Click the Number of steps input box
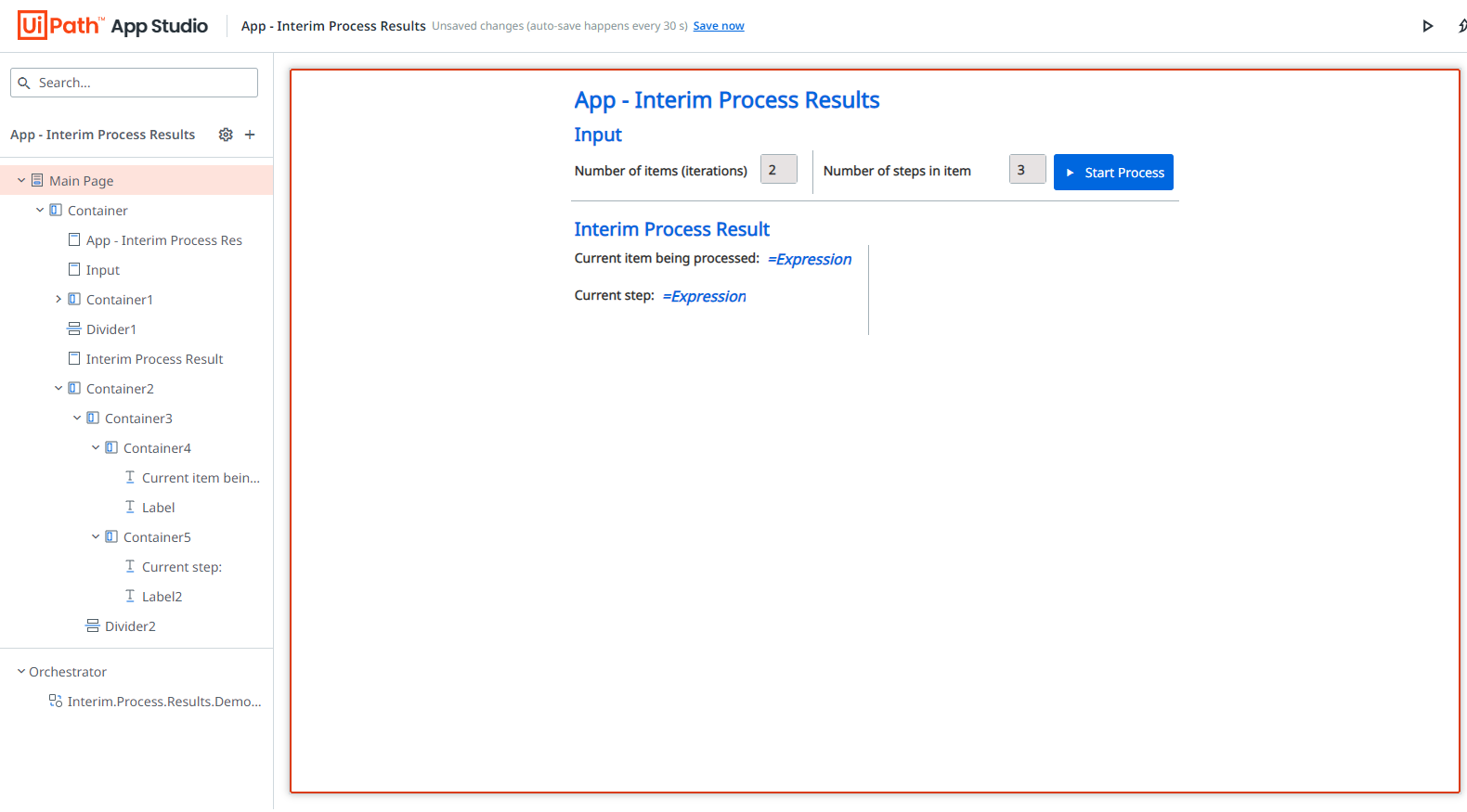Image resolution: width=1467 pixels, height=812 pixels. pyautogui.click(x=1027, y=170)
